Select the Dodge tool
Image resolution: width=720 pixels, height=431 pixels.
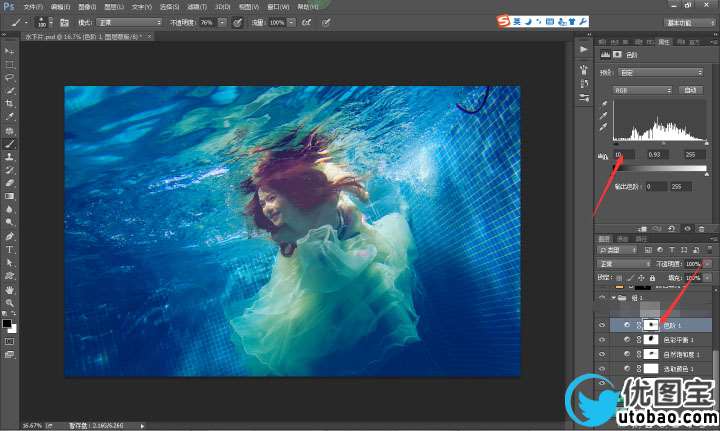pos(9,222)
